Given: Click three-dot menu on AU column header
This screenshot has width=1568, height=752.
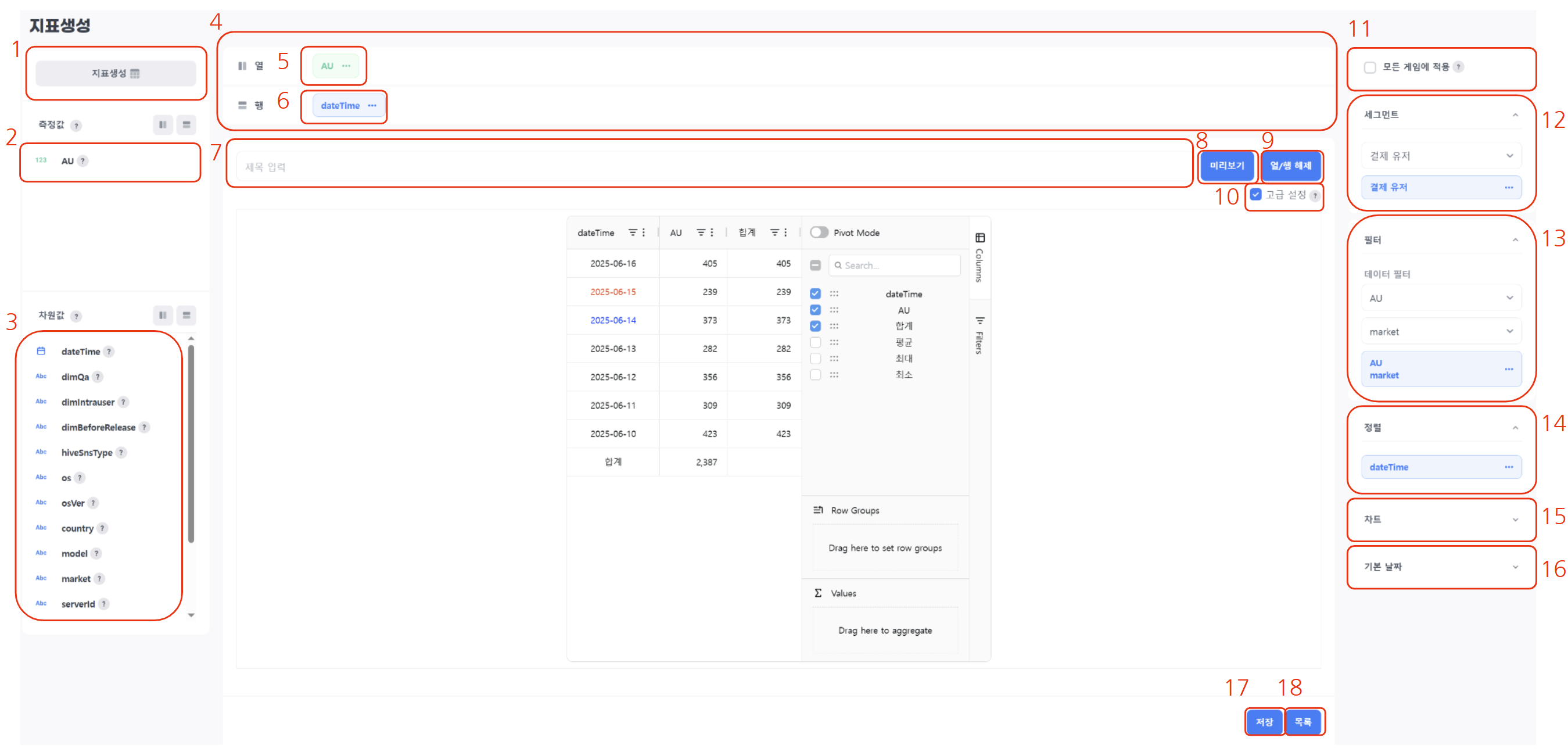Looking at the screenshot, I should tap(712, 232).
